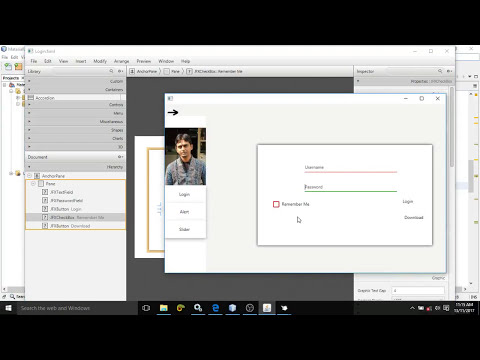Select AnchorPane row in hierarchy

(x=75, y=176)
